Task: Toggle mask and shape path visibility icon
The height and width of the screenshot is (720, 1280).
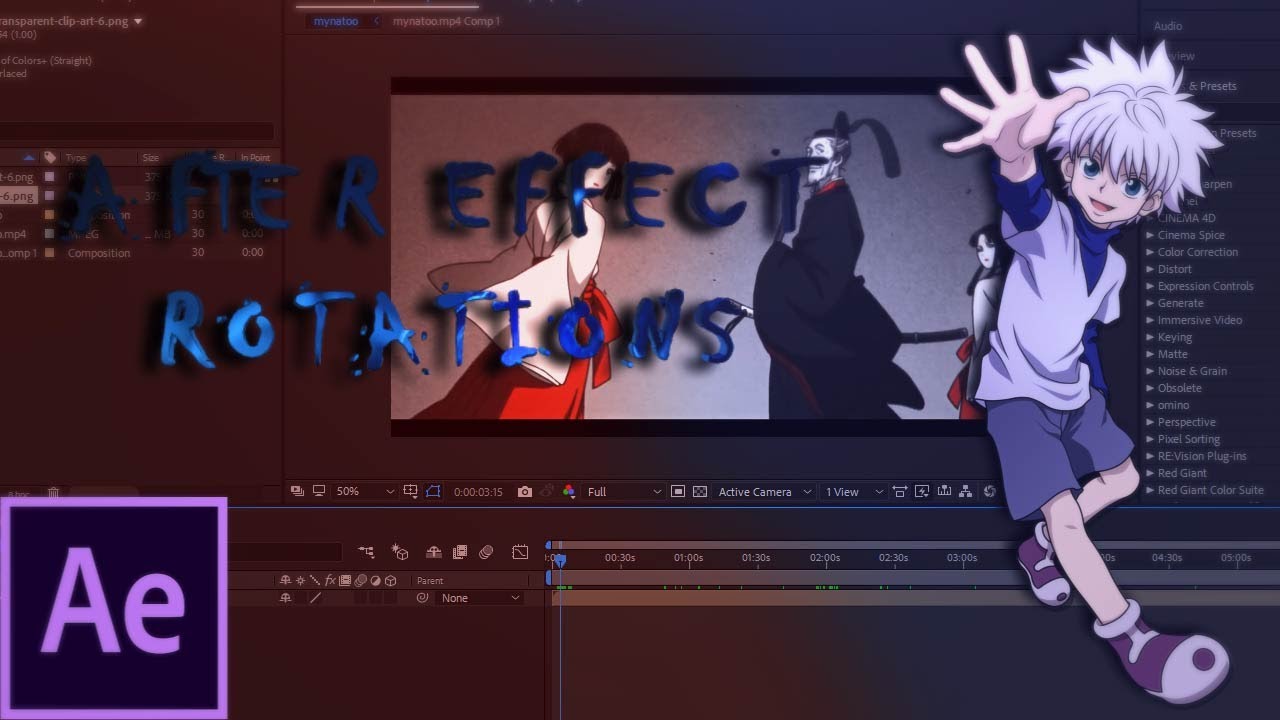Action: pyautogui.click(x=433, y=491)
